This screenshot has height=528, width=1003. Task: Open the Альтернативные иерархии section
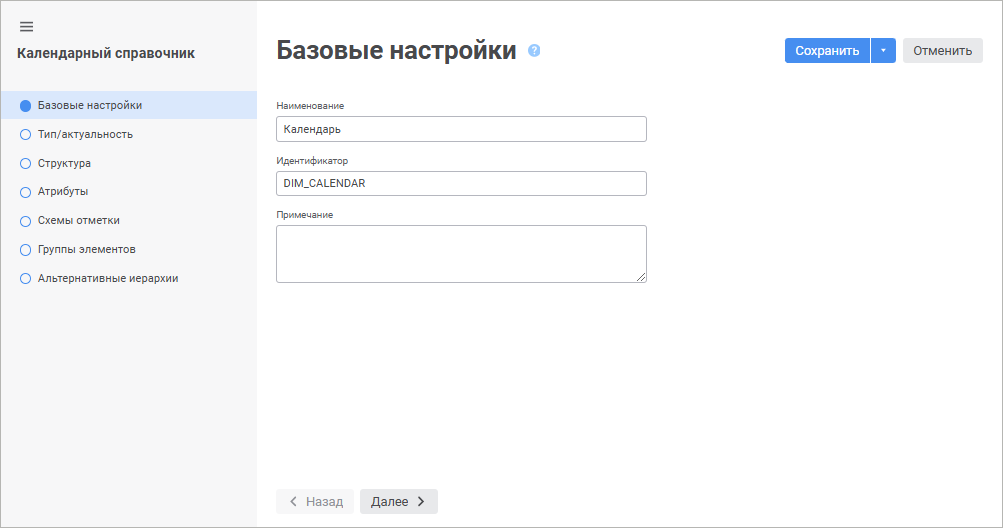(x=108, y=279)
